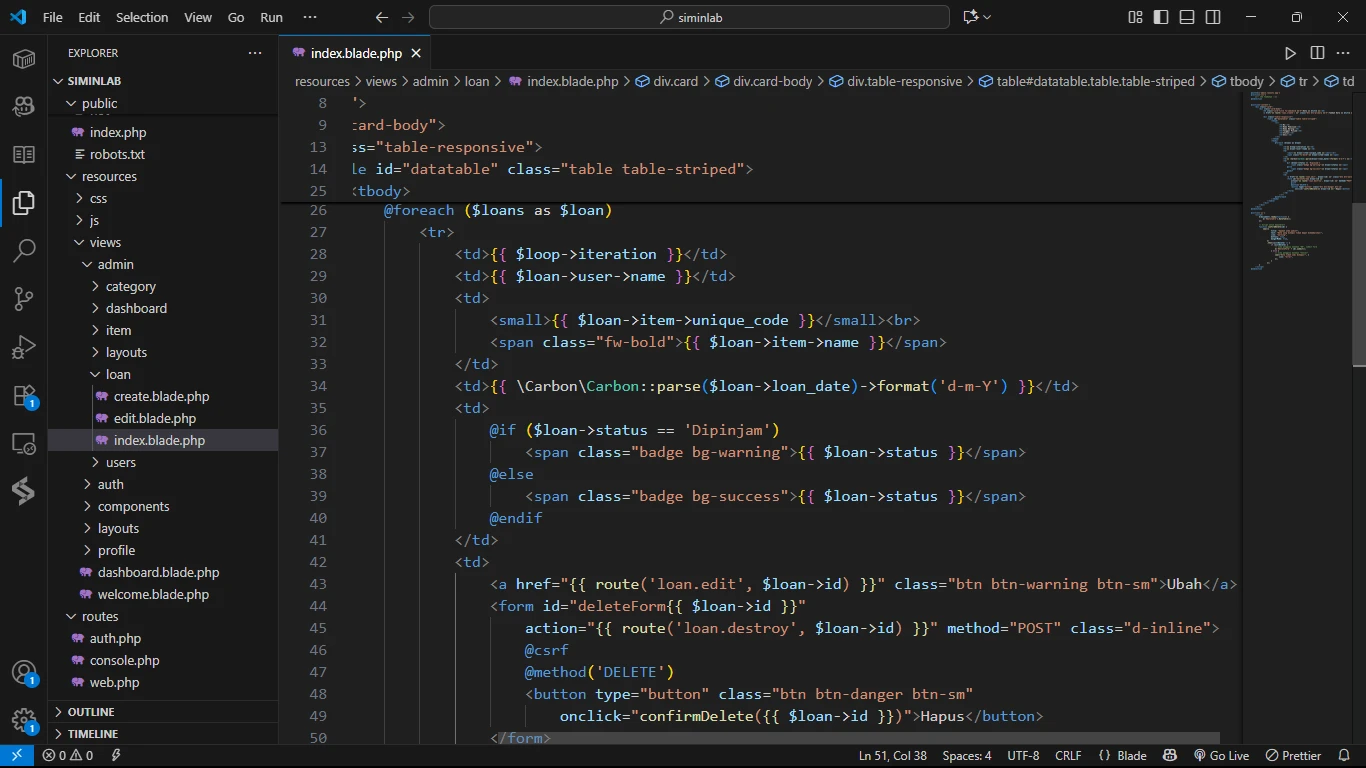Open the Selection menu
Image resolution: width=1366 pixels, height=768 pixels.
pyautogui.click(x=142, y=17)
